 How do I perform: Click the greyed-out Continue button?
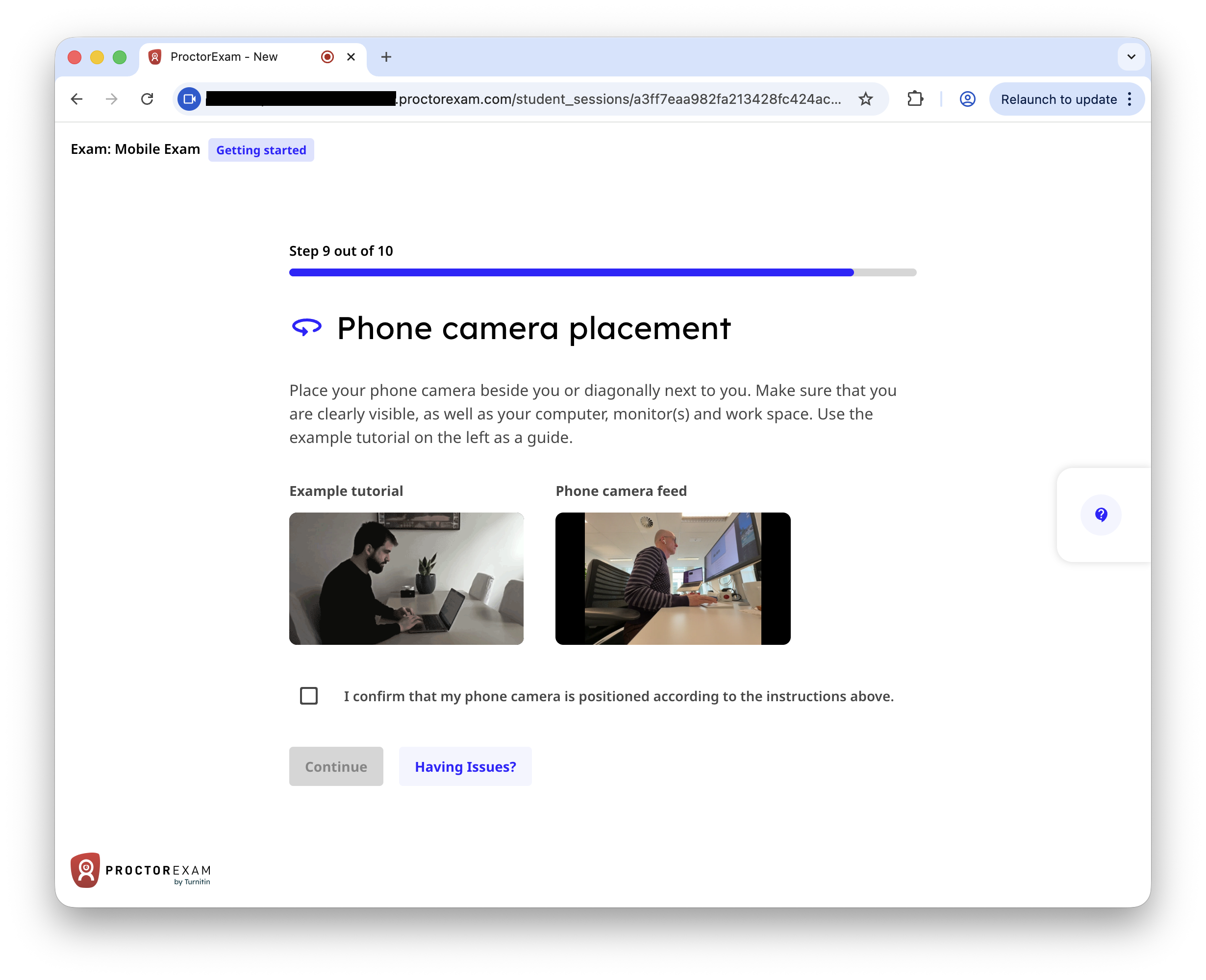(336, 766)
